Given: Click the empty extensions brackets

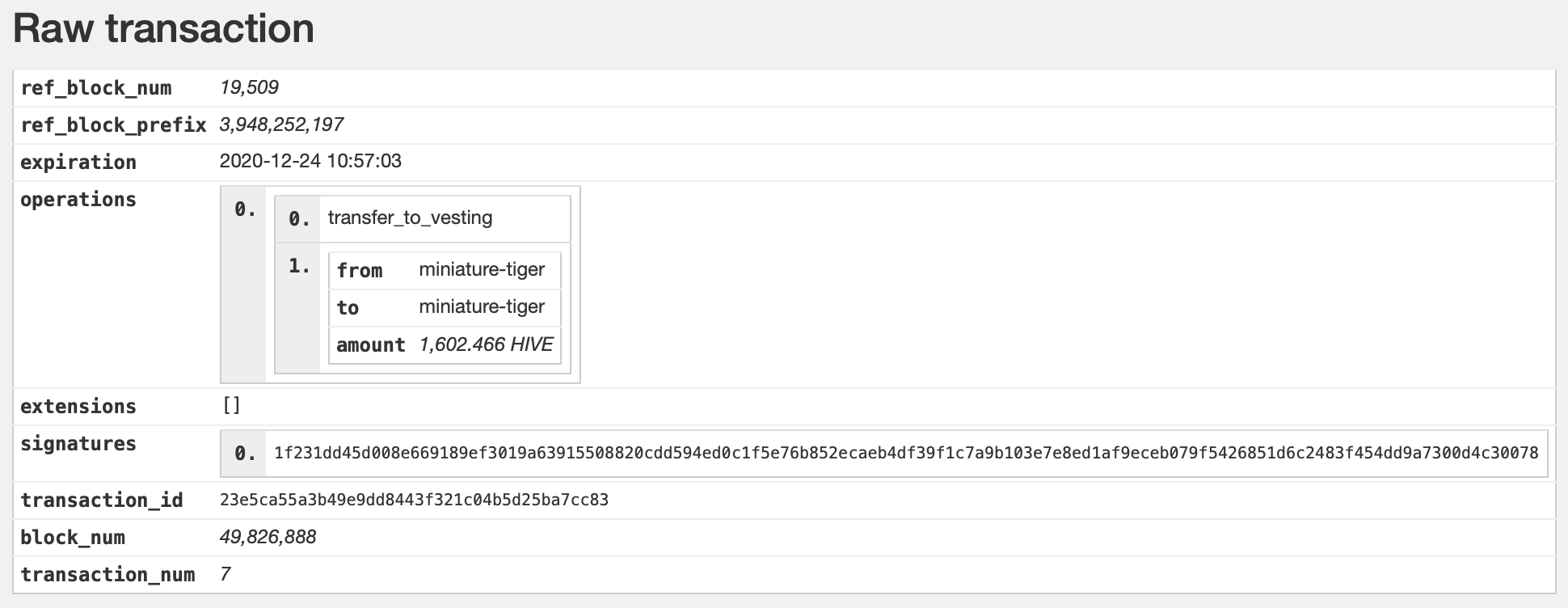Looking at the screenshot, I should [x=232, y=406].
